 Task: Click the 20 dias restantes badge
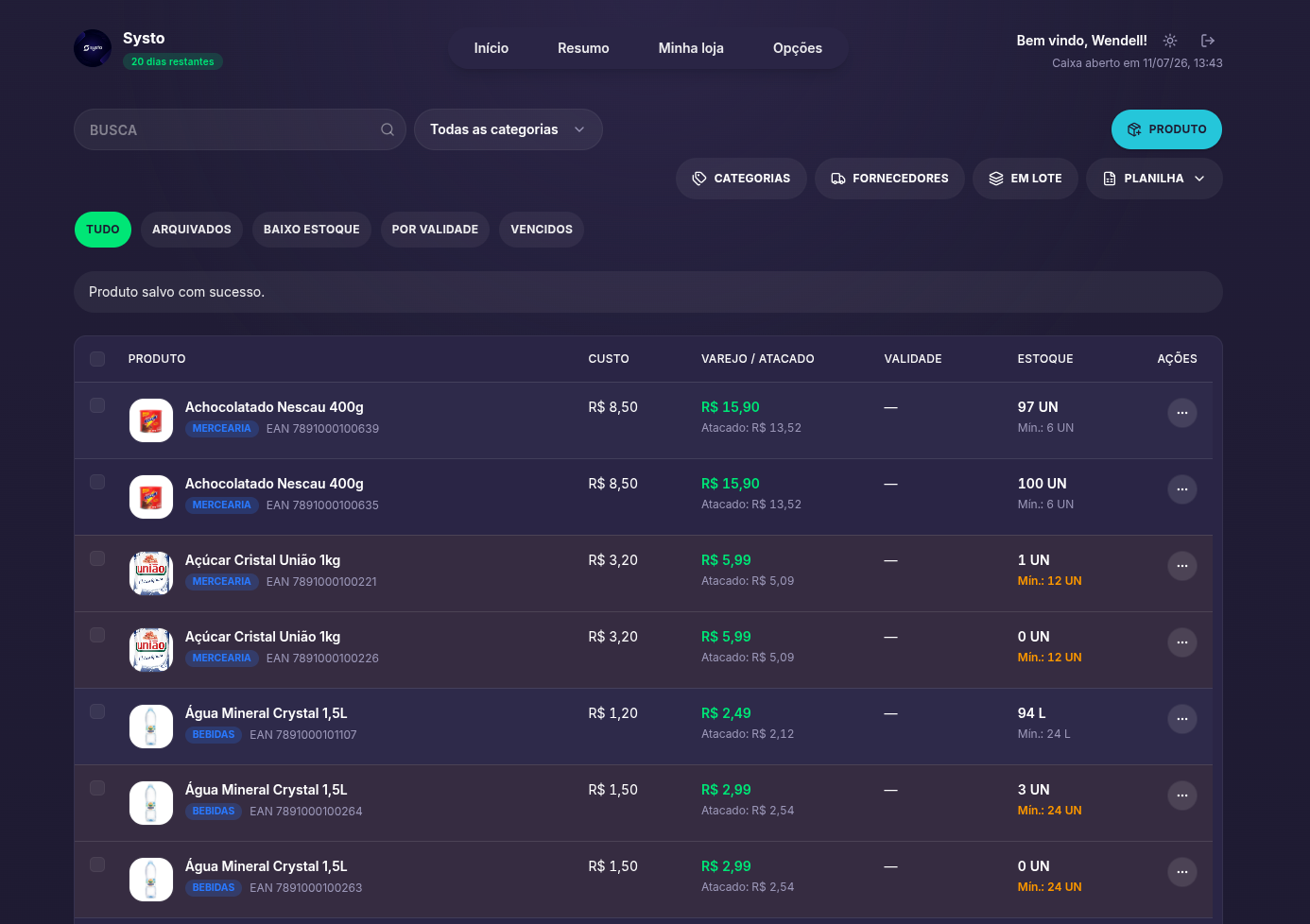(x=173, y=62)
